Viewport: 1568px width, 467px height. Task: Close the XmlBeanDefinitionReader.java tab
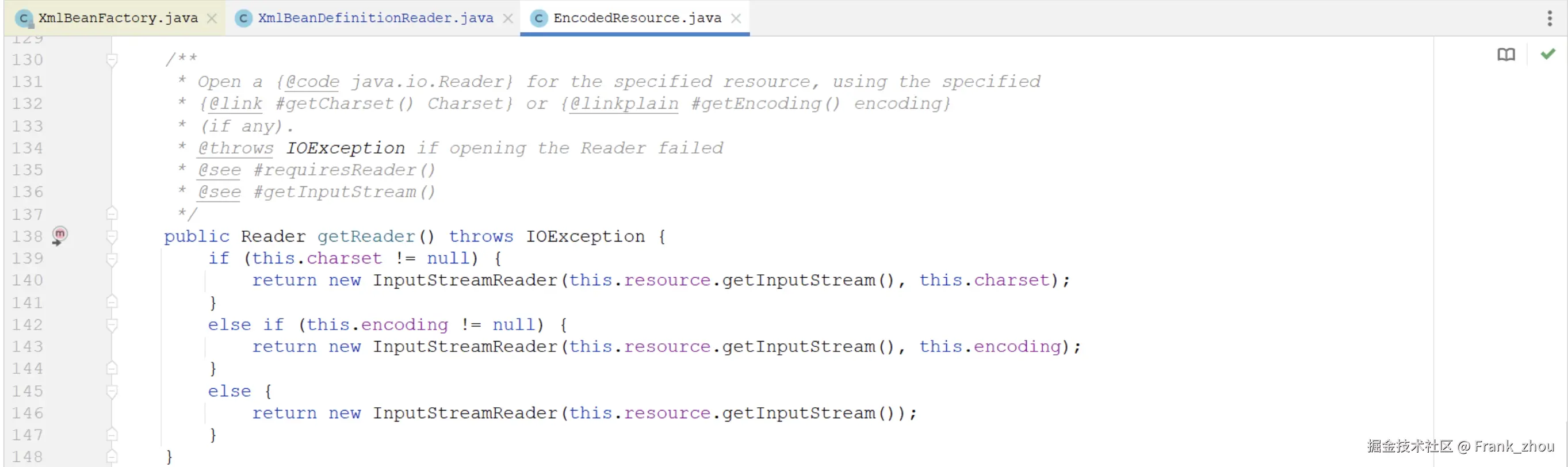click(508, 18)
